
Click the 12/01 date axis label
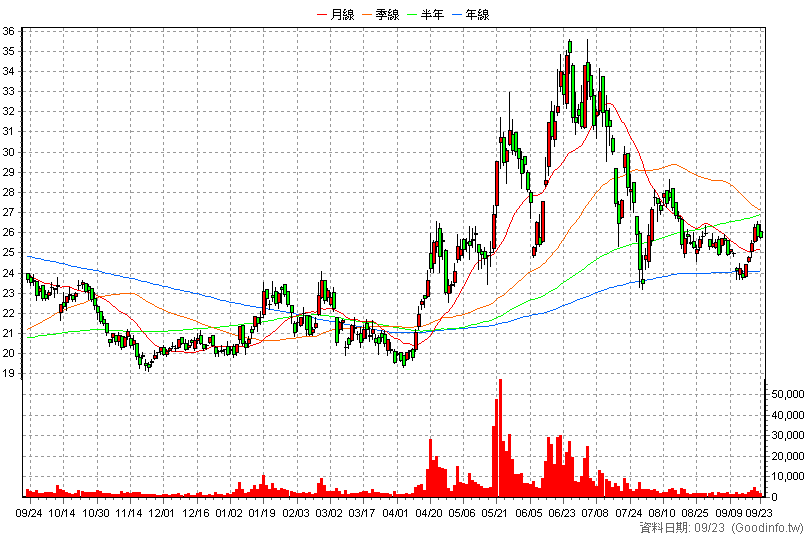pyautogui.click(x=162, y=513)
